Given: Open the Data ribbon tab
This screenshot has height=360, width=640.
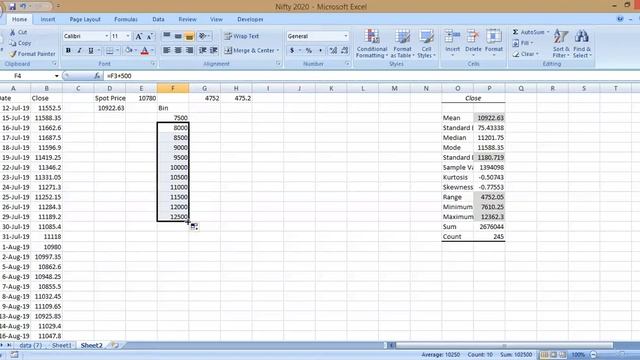Looking at the screenshot, I should [158, 19].
